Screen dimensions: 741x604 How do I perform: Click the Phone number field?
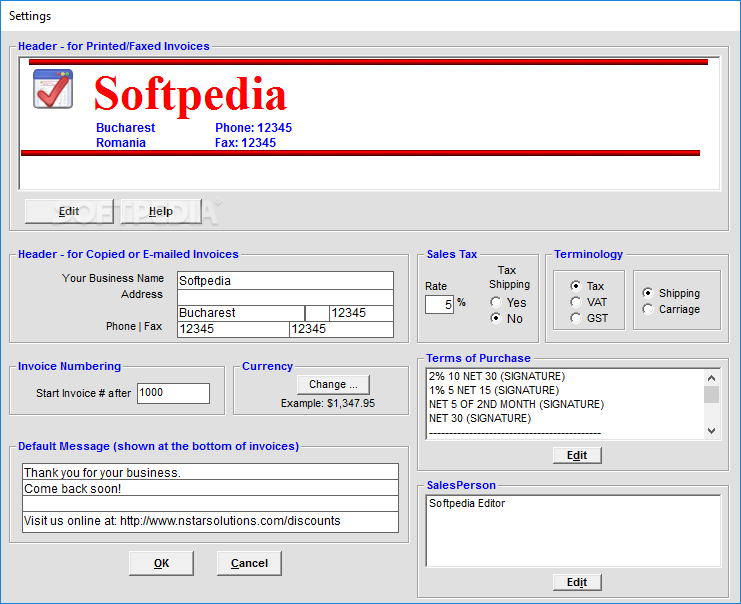(233, 329)
